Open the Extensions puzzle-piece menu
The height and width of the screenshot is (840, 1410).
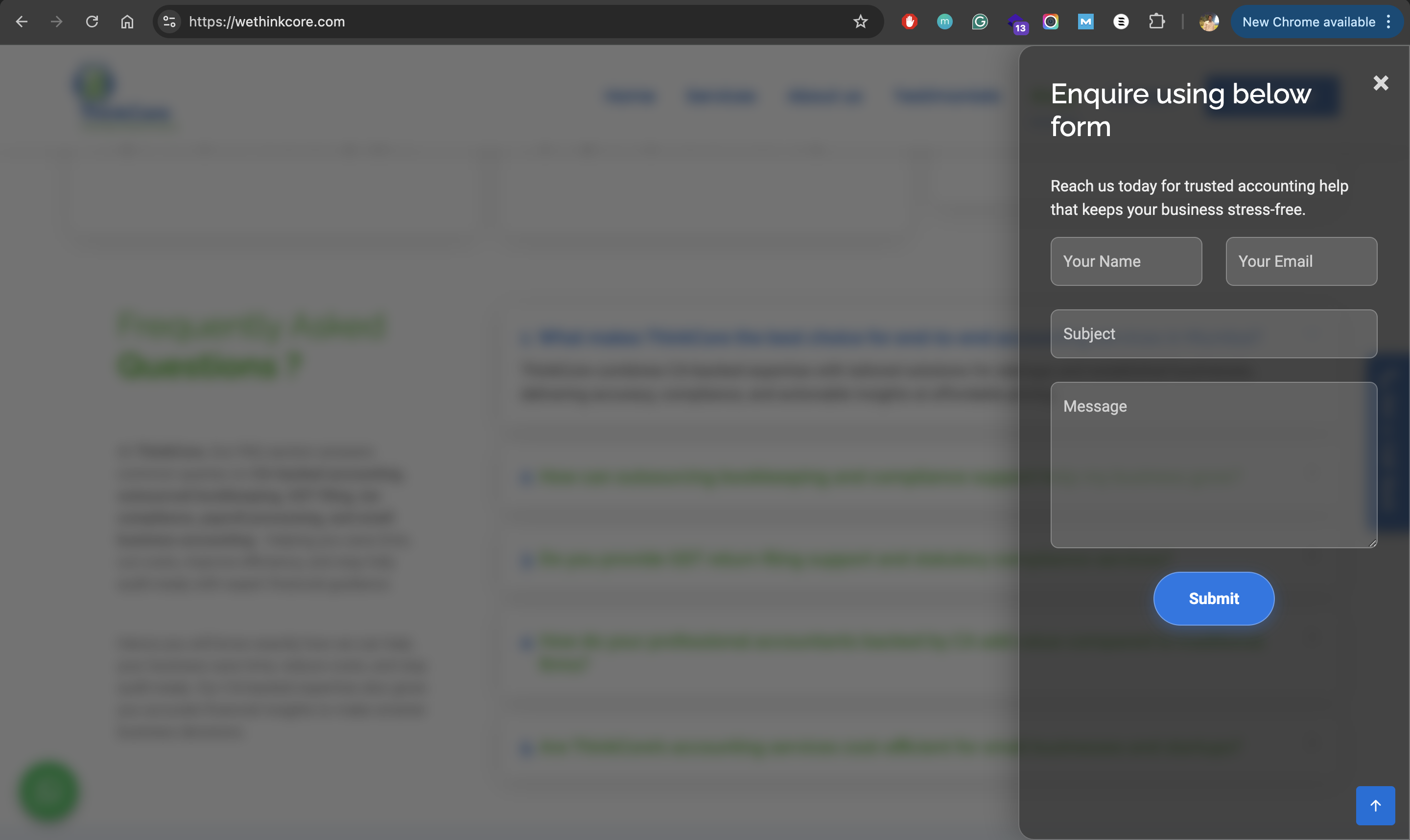tap(1156, 22)
